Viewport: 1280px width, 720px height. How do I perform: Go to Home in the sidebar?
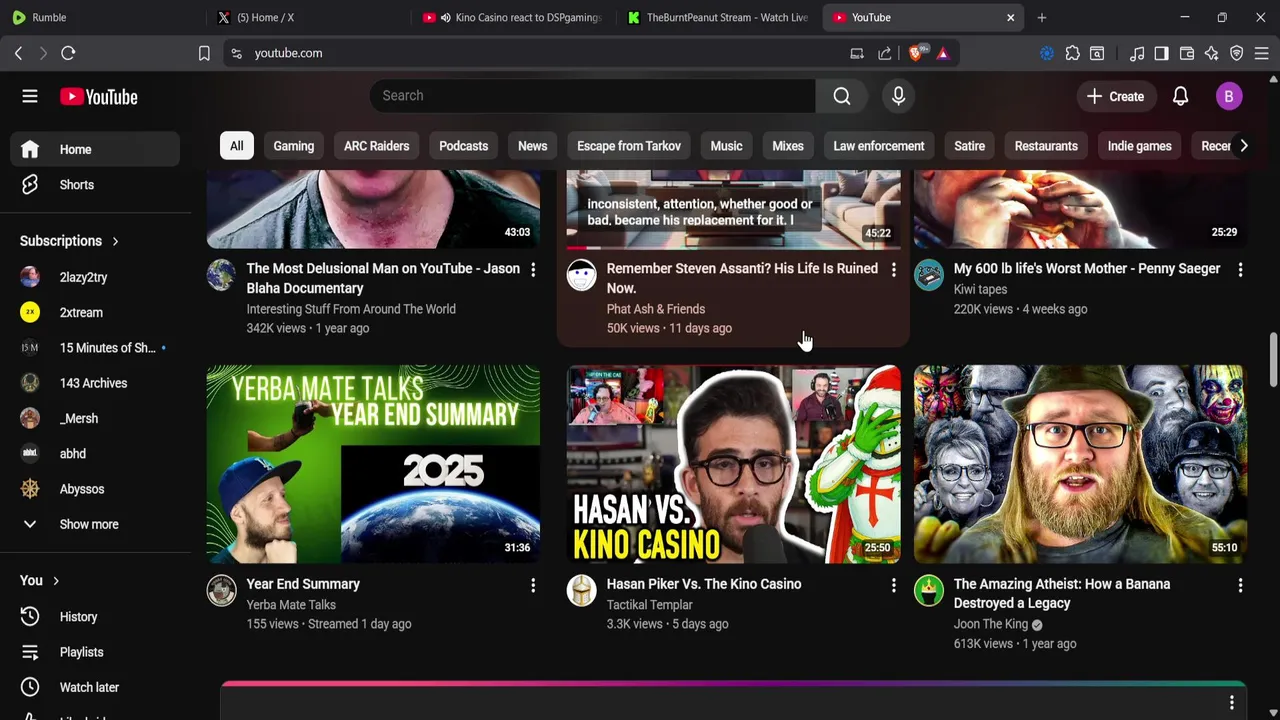point(95,149)
